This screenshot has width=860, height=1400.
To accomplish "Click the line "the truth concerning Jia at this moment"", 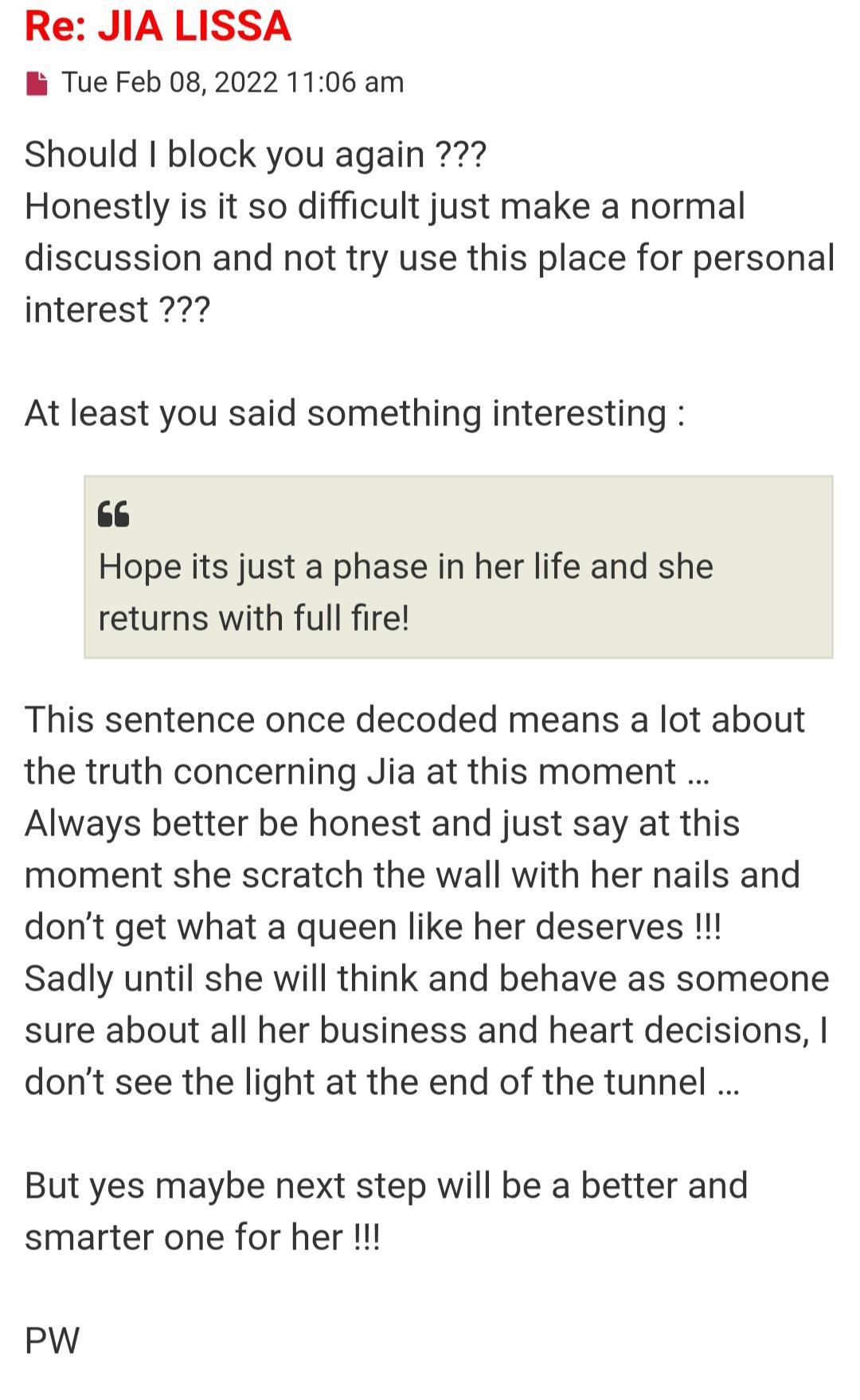I will 366,772.
